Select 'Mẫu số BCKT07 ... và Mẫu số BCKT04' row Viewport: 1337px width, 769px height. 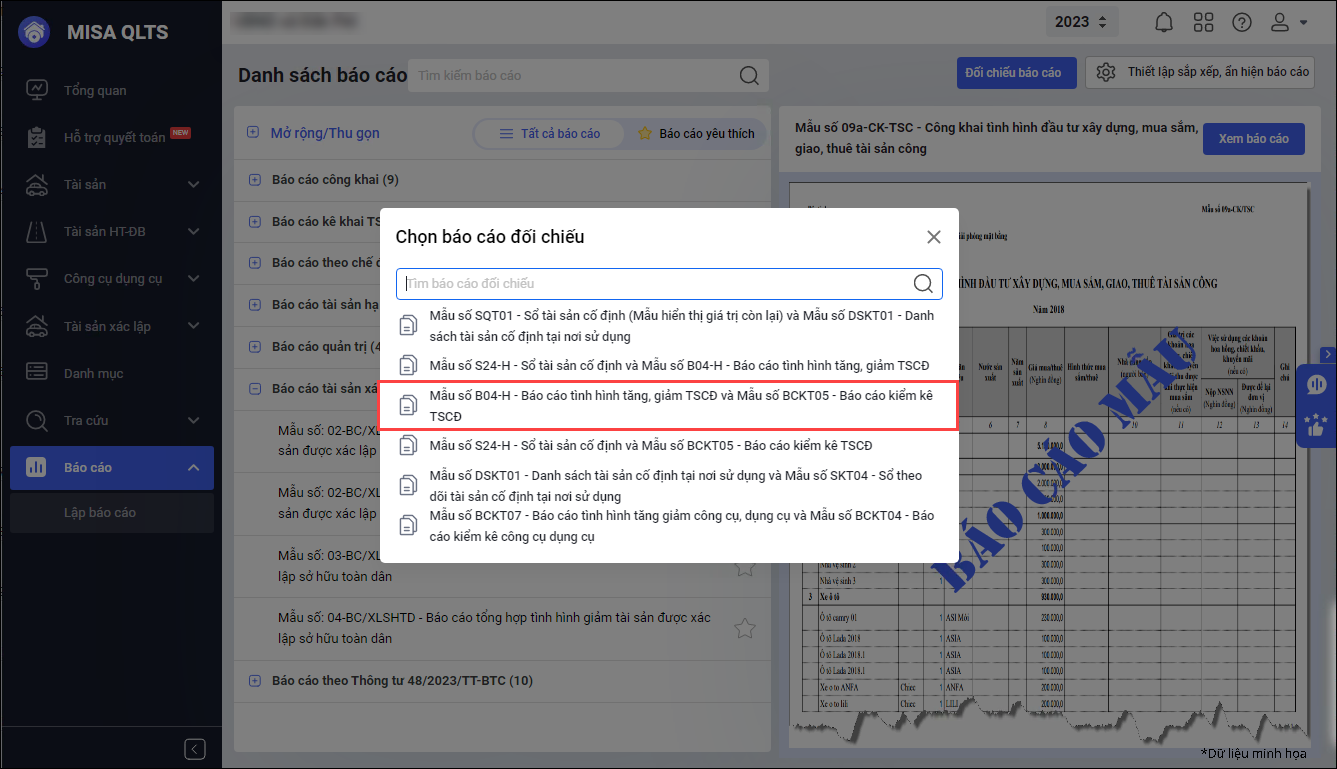(669, 526)
